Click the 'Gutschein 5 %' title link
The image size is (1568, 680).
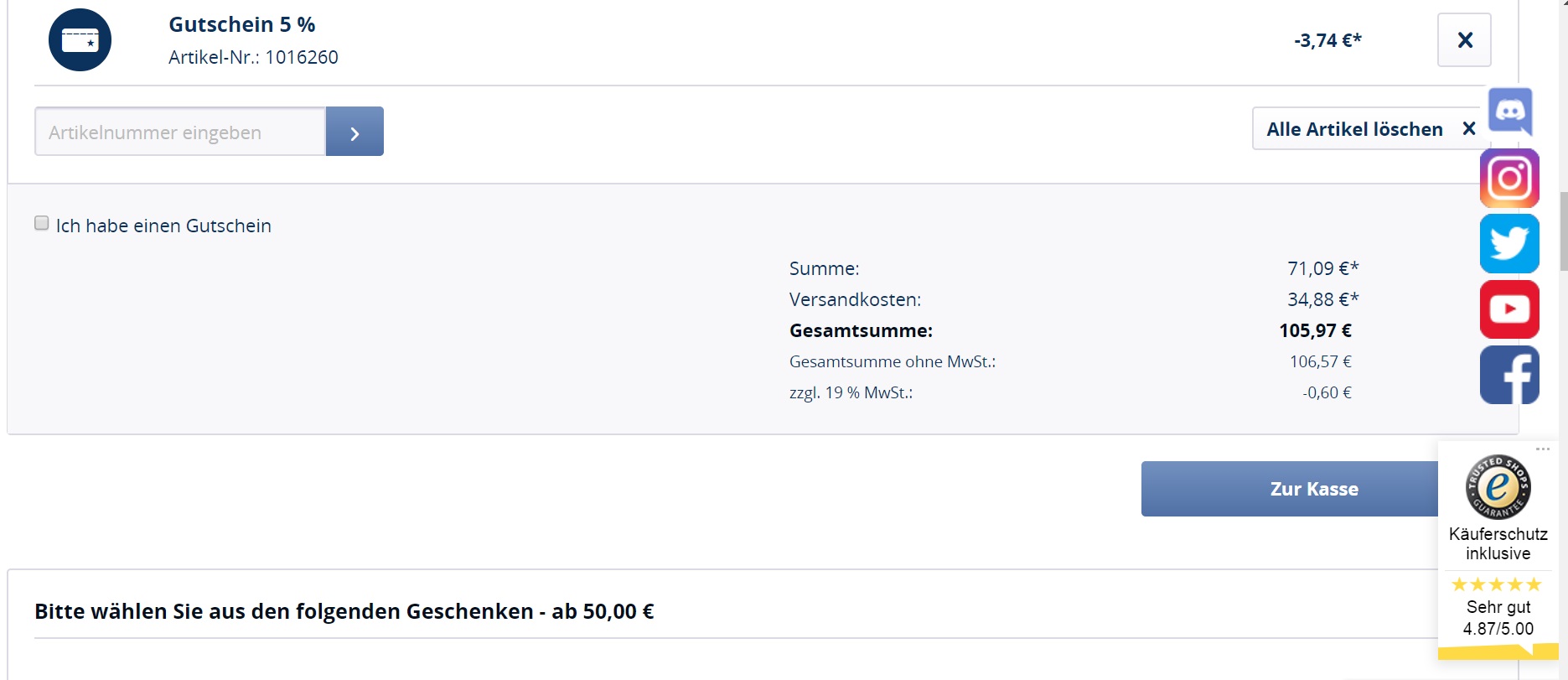tap(241, 24)
